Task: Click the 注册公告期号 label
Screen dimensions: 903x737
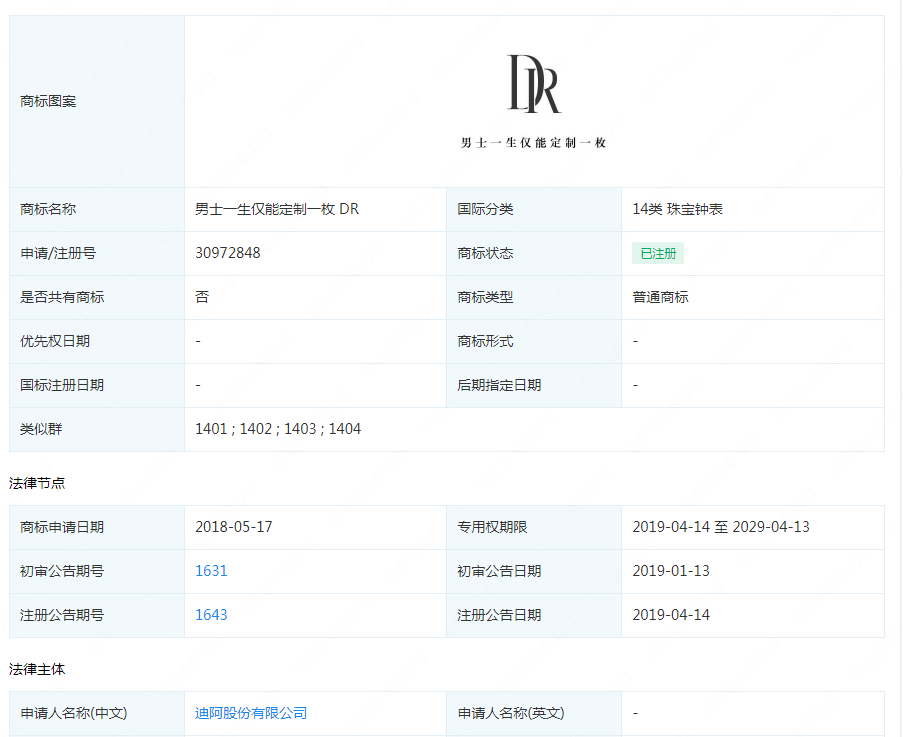Action: (x=62, y=615)
